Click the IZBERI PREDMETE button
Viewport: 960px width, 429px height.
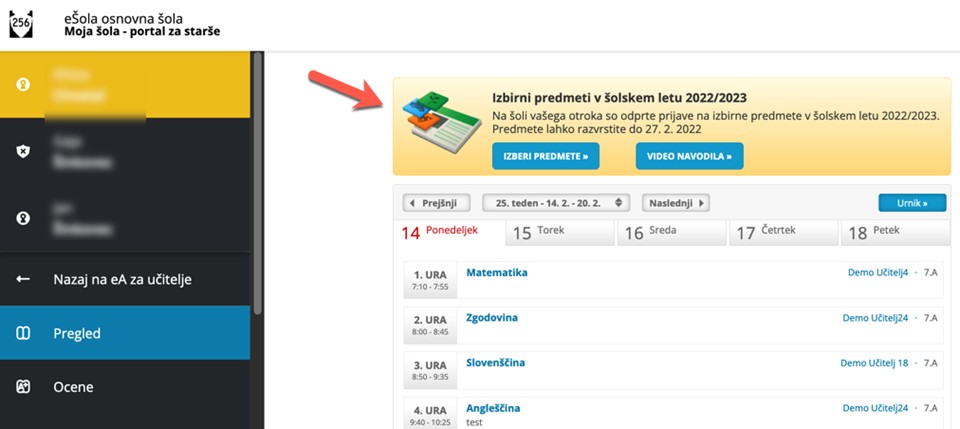(546, 156)
